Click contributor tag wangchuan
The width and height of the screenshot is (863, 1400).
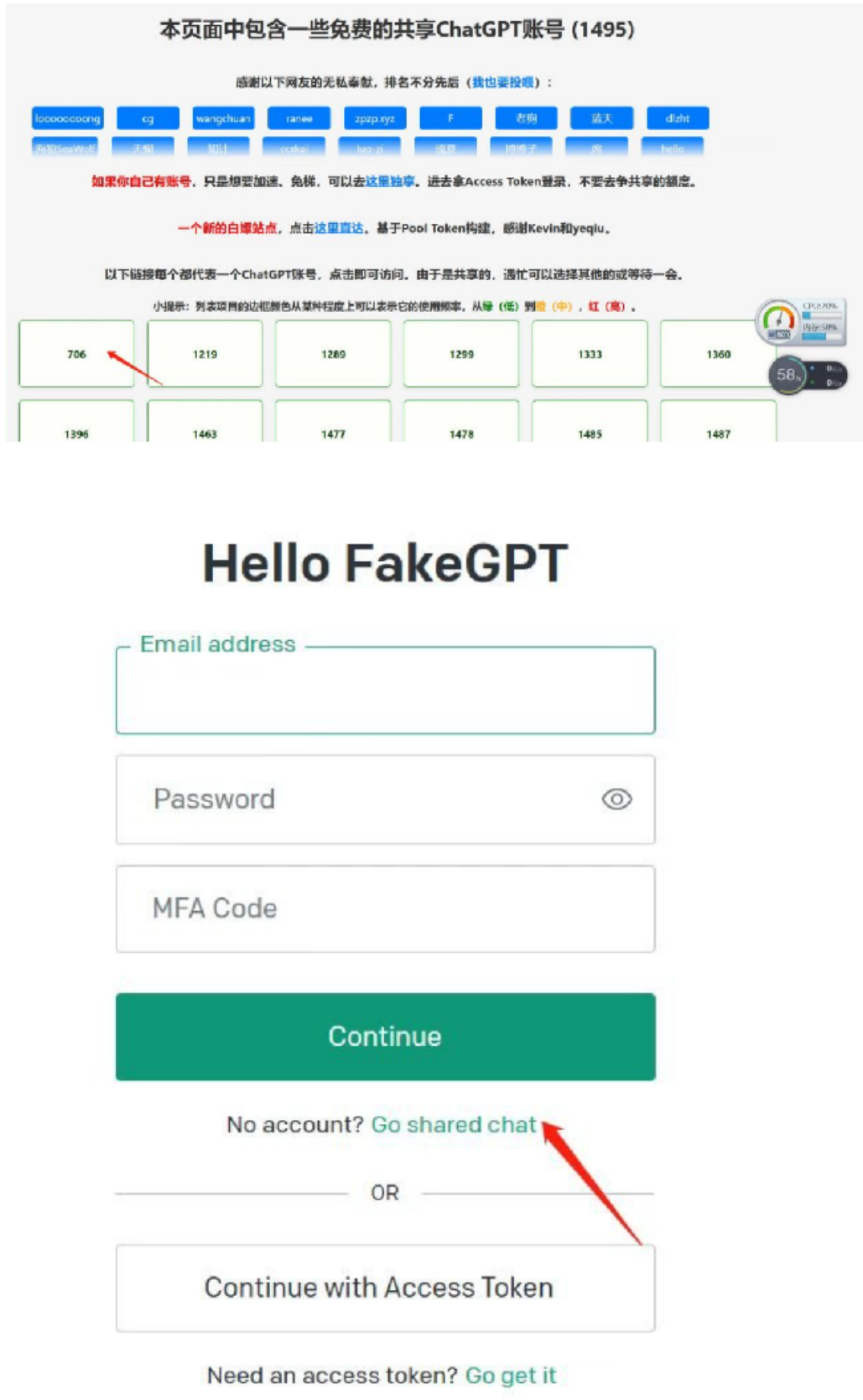223,118
